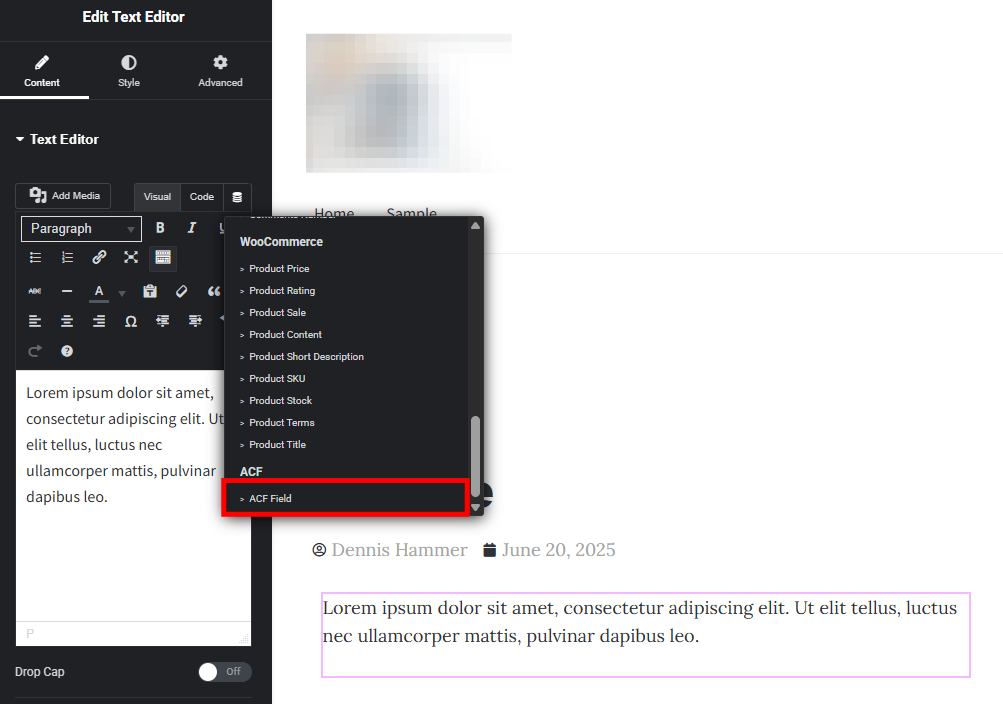Clear formatting with the eraser icon
Screen dimensions: 1003x704
pyautogui.click(x=181, y=290)
